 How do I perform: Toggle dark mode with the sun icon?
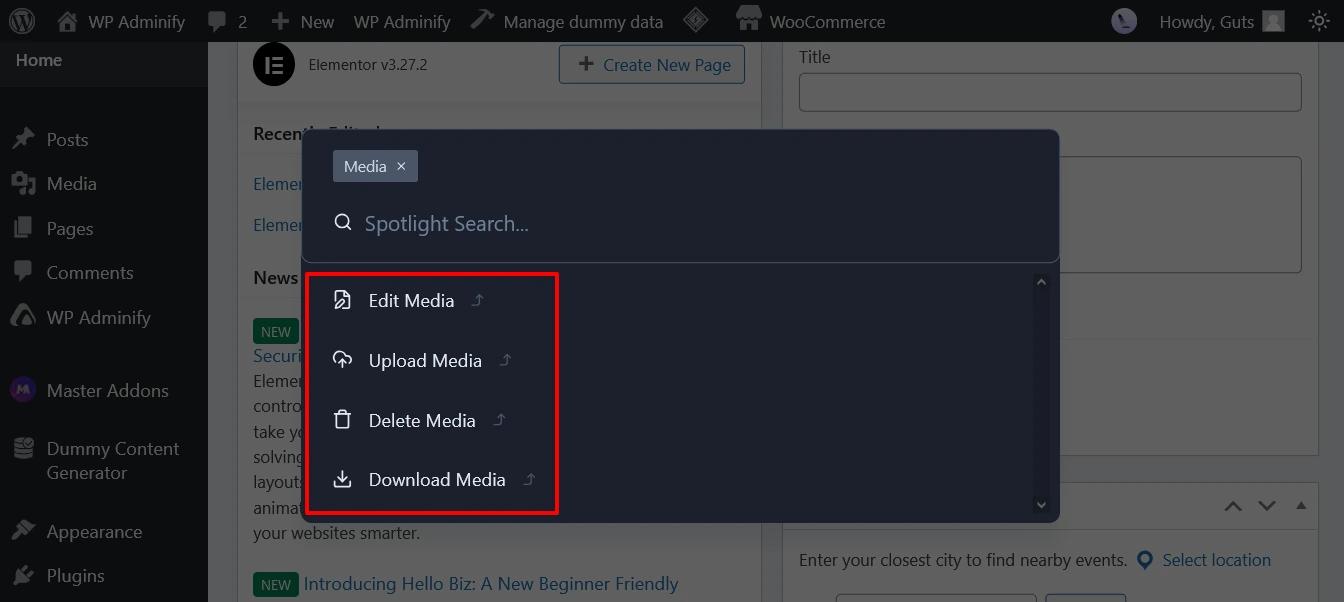coord(1318,20)
